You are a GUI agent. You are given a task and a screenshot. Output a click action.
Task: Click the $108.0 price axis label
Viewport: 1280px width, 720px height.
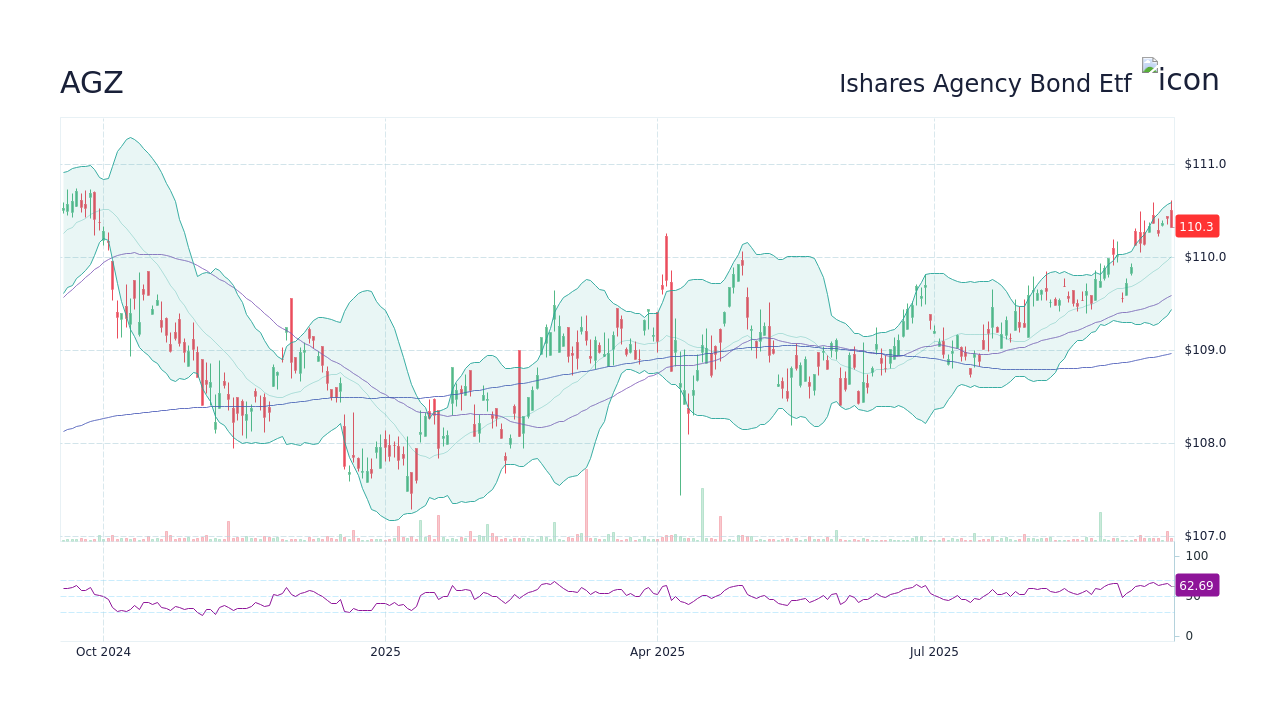point(1205,443)
